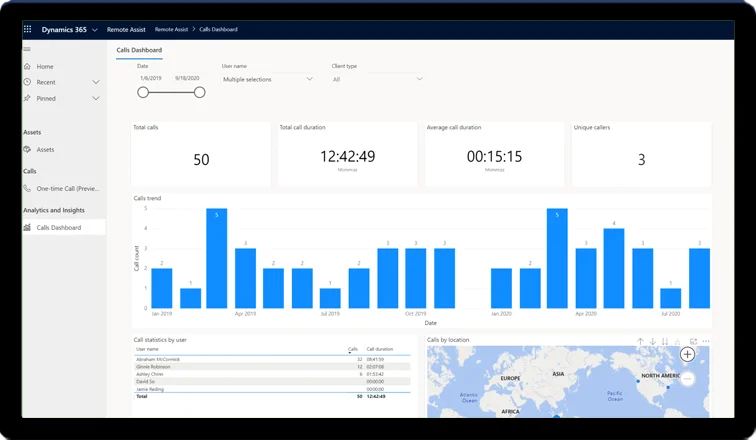Open Assets in the sidebar
The height and width of the screenshot is (440, 756).
click(45, 149)
